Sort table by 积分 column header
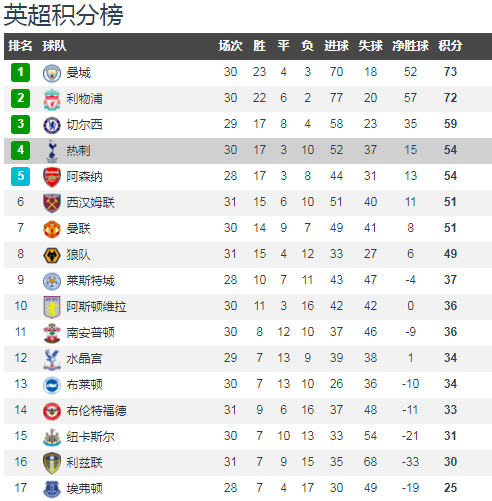 click(450, 46)
